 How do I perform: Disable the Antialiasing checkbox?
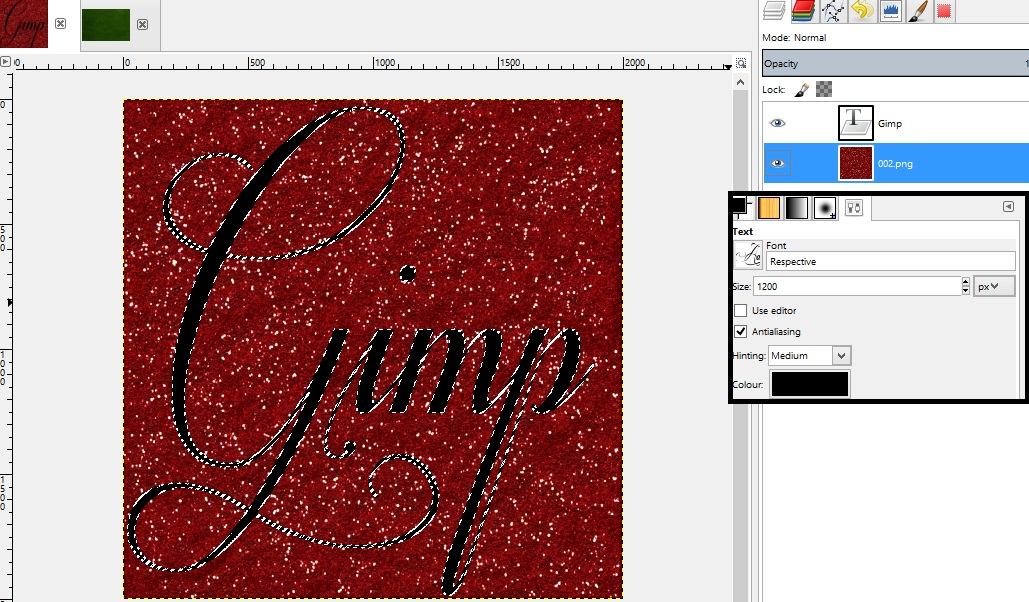coord(741,332)
